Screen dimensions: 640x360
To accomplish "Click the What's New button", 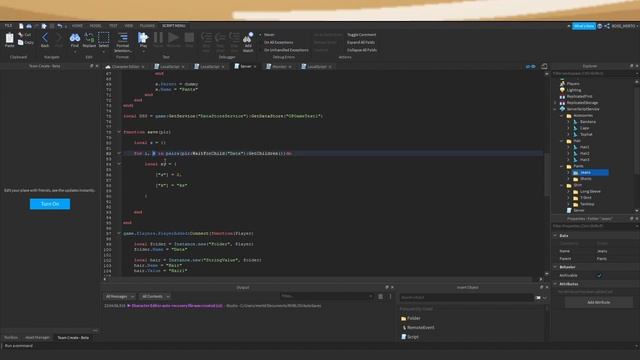I will pyautogui.click(x=584, y=26).
